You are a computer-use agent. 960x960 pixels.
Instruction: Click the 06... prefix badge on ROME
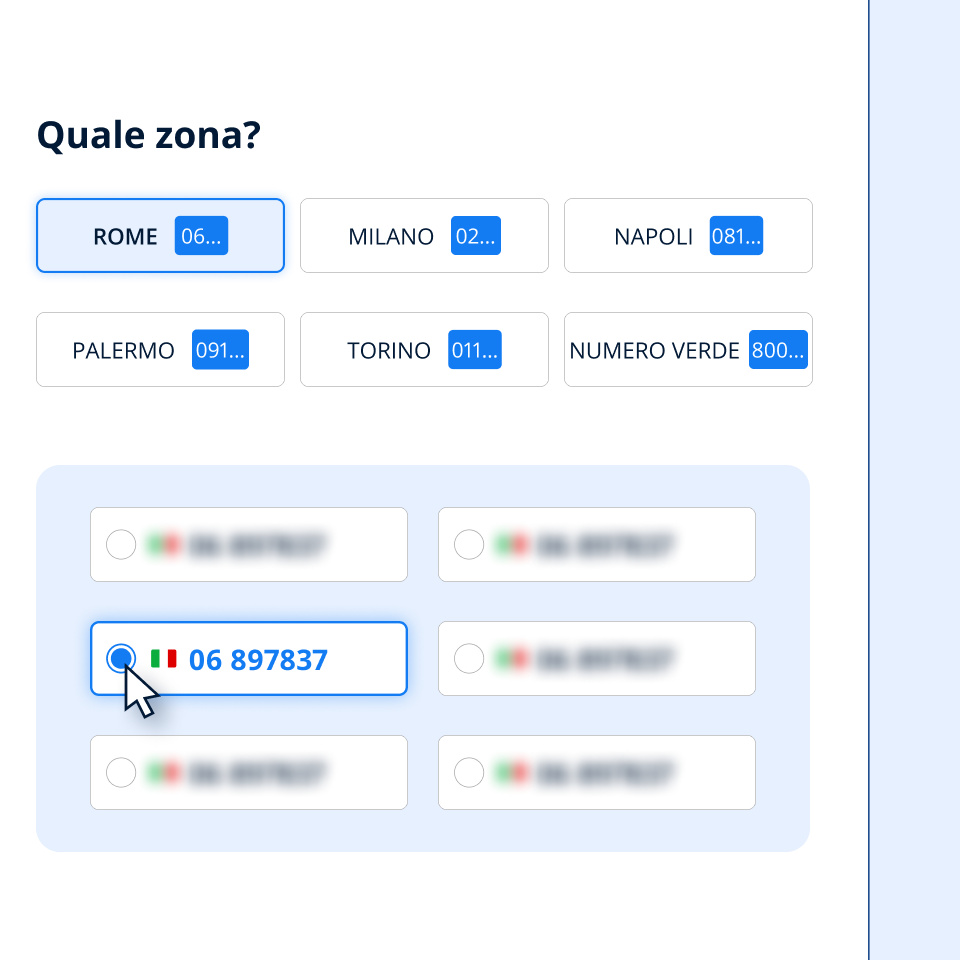tap(200, 236)
